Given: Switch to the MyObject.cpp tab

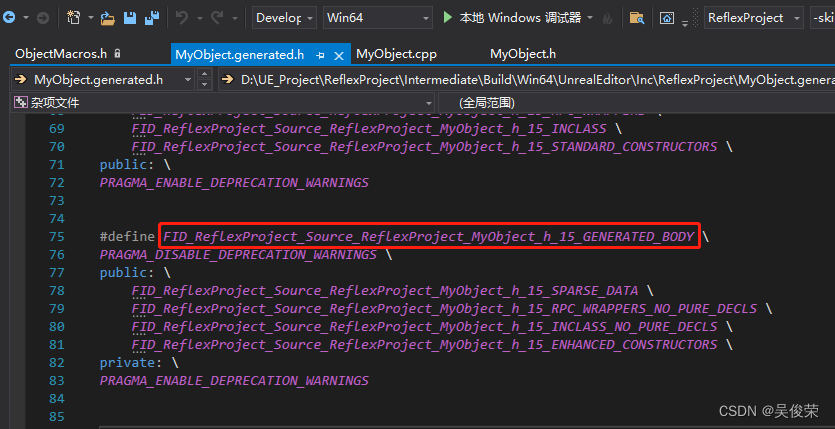Looking at the screenshot, I should coord(397,54).
